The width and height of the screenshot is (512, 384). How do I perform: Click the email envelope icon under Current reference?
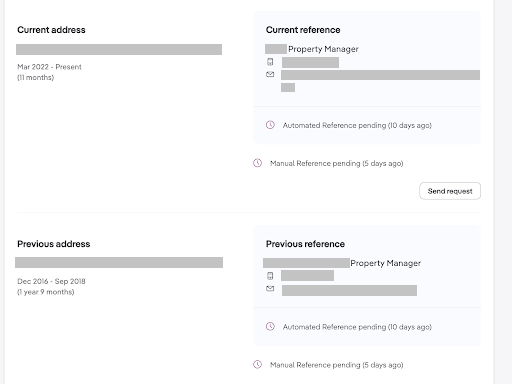(x=270, y=74)
